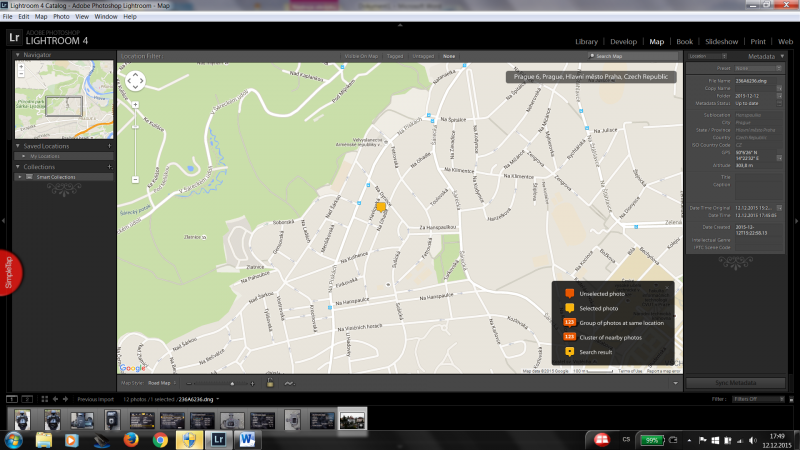Select the Visible On Map filter
This screenshot has height=450, width=800.
point(361,56)
